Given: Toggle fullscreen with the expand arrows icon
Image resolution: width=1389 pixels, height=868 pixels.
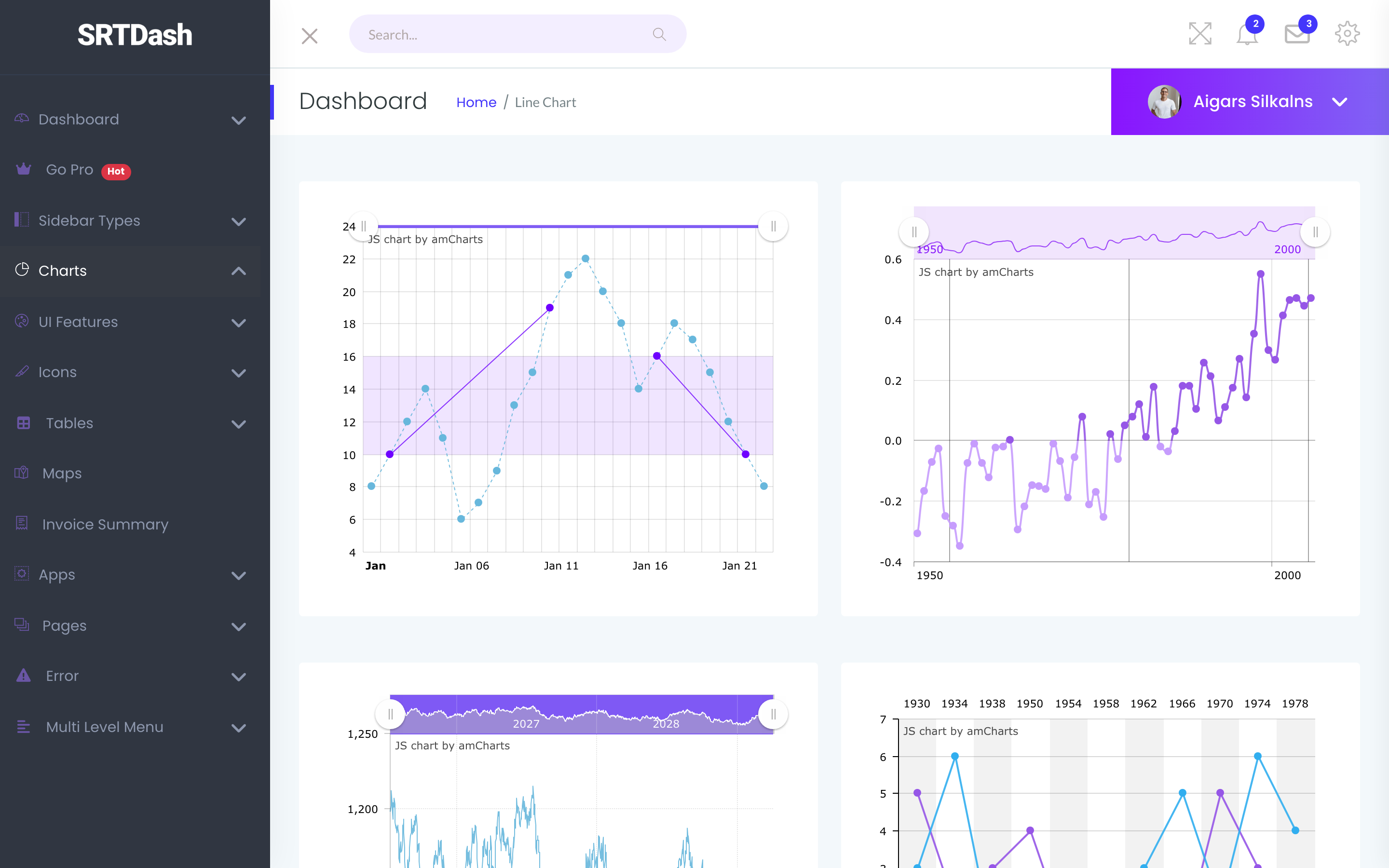Looking at the screenshot, I should pos(1199,33).
